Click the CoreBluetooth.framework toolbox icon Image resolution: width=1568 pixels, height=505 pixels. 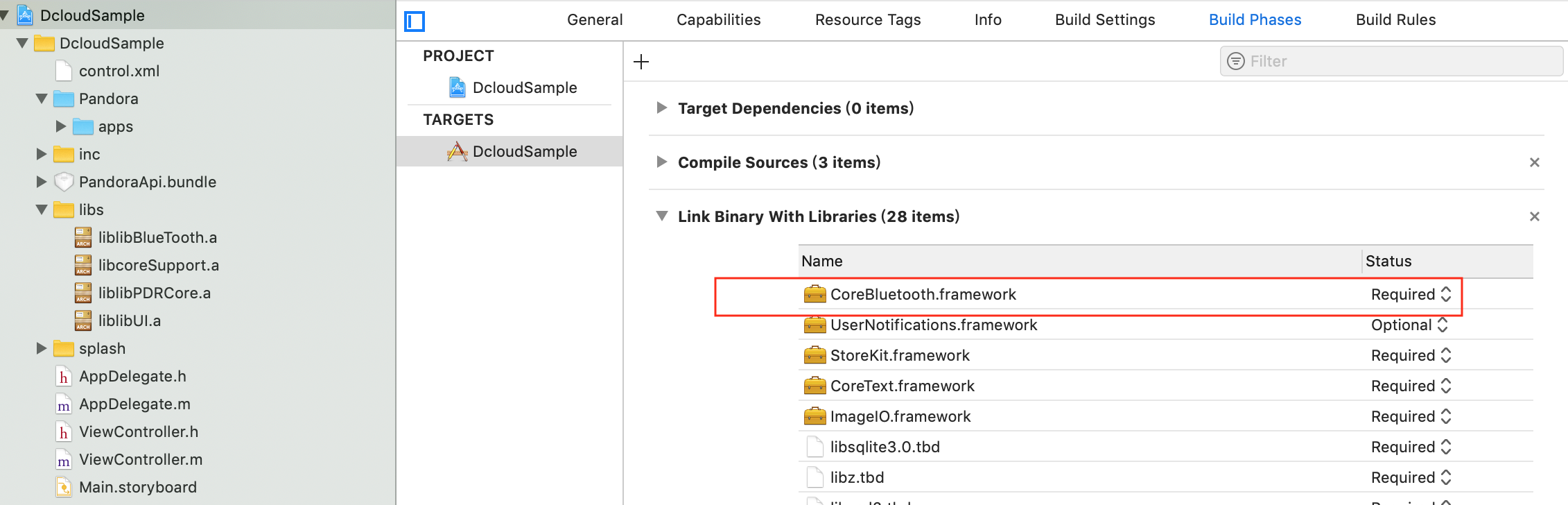(815, 294)
